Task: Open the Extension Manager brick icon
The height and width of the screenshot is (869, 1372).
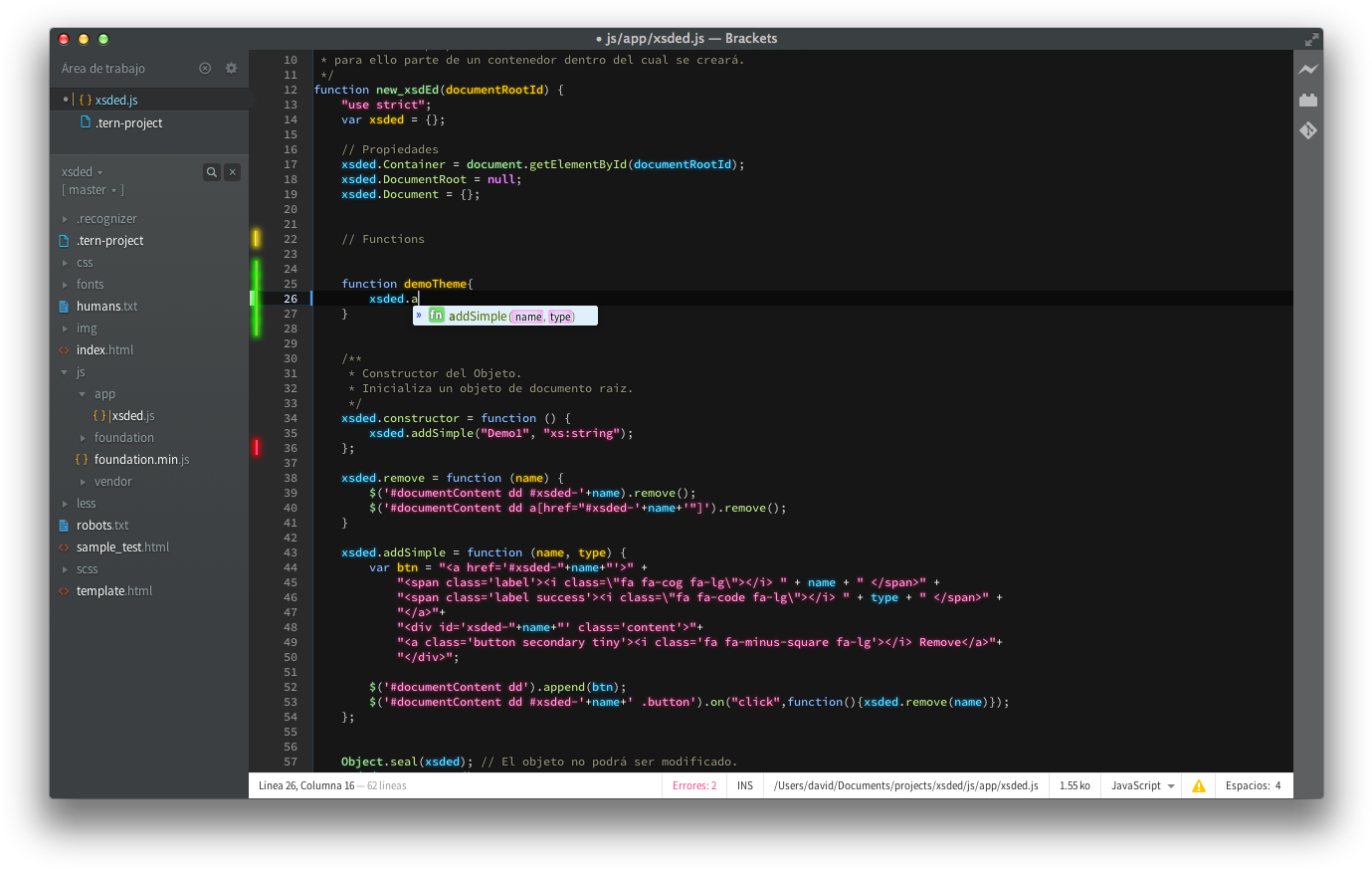Action: pos(1308,100)
